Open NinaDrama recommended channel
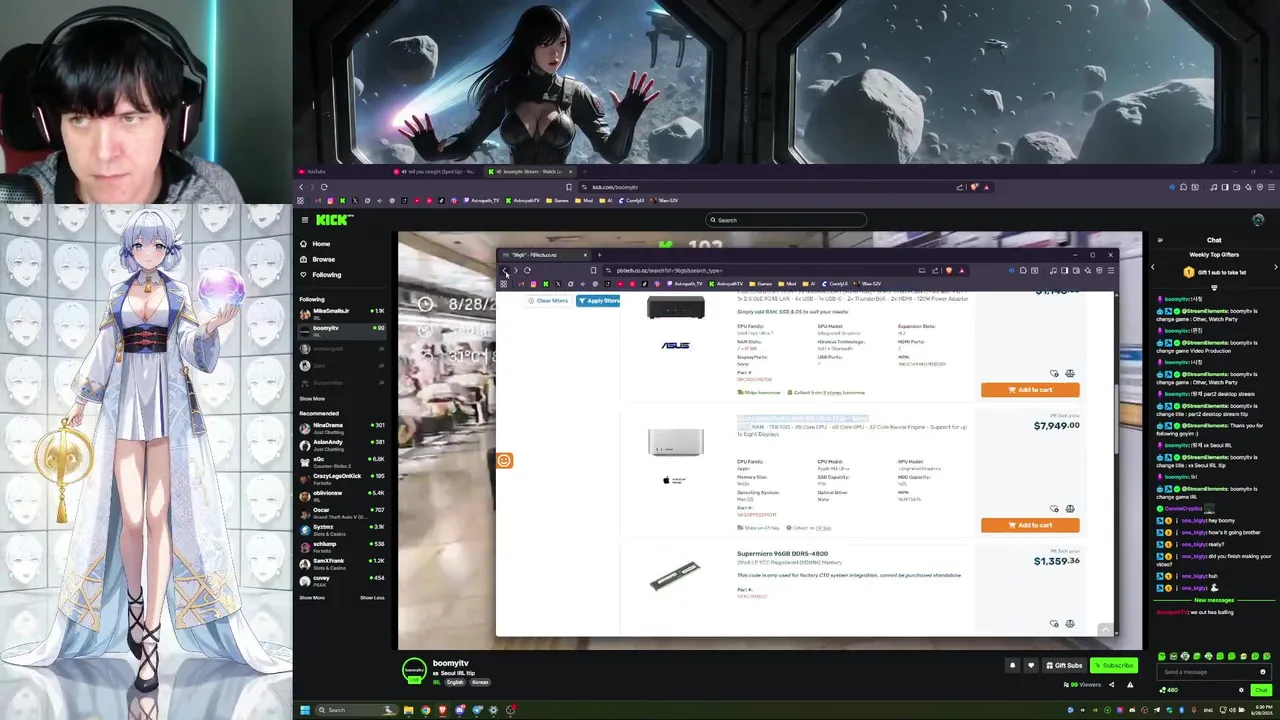The width and height of the screenshot is (1280, 720). [342, 427]
